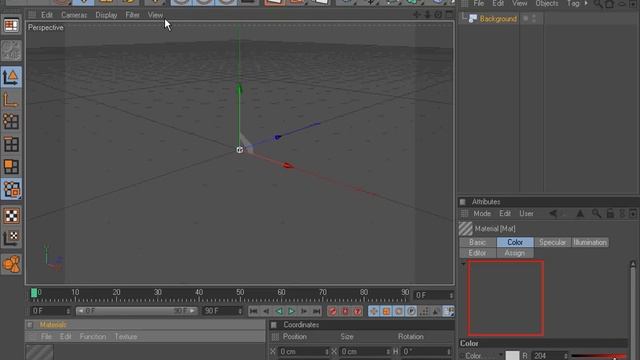This screenshot has width=640, height=360.
Task: Click the Record keyframe red icon
Action: pyautogui.click(x=332, y=311)
